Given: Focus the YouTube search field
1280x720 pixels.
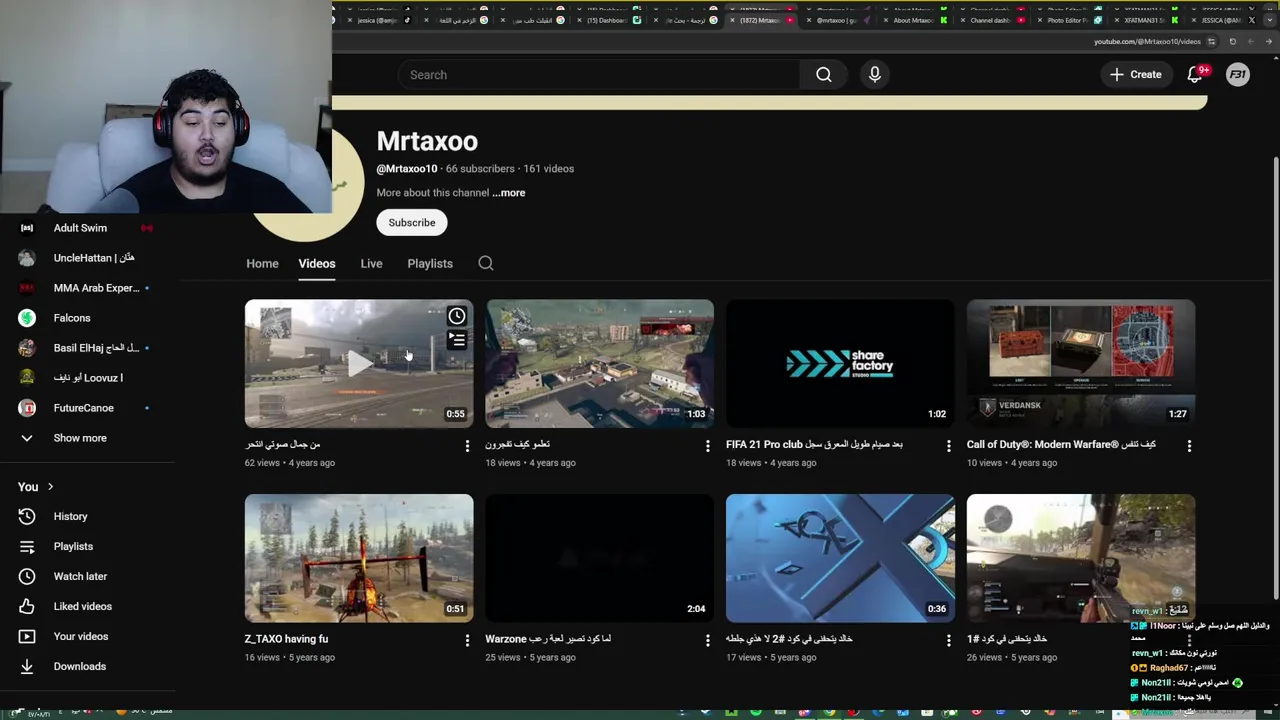Looking at the screenshot, I should (x=600, y=75).
